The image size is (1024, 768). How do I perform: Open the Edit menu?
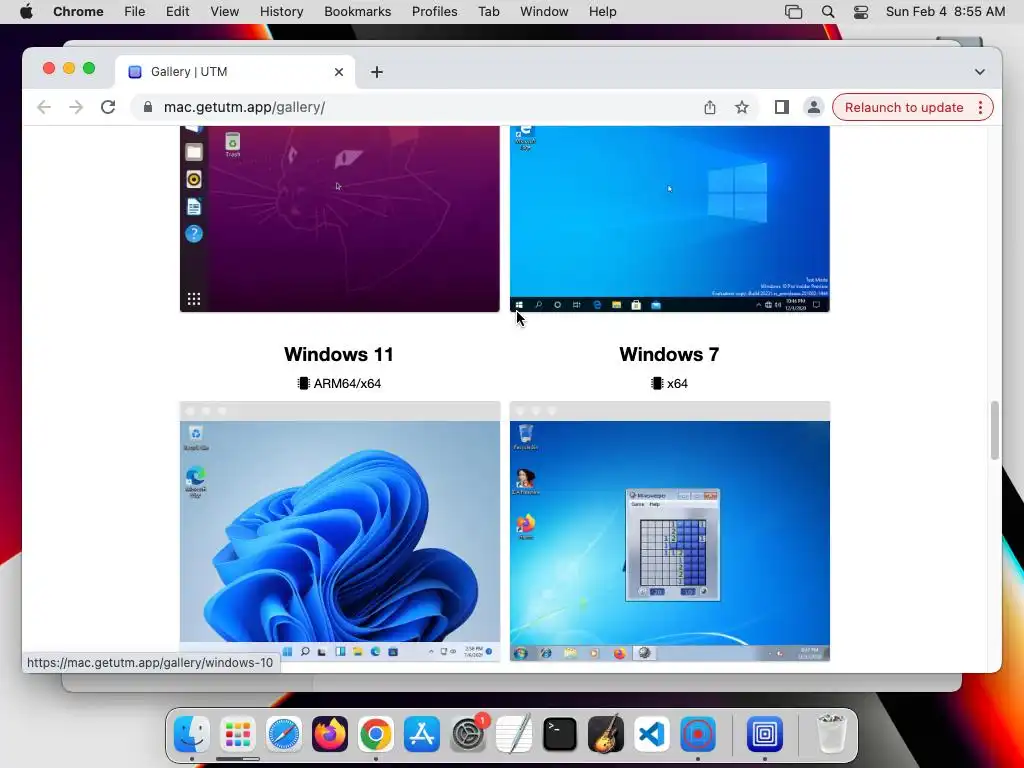click(177, 12)
